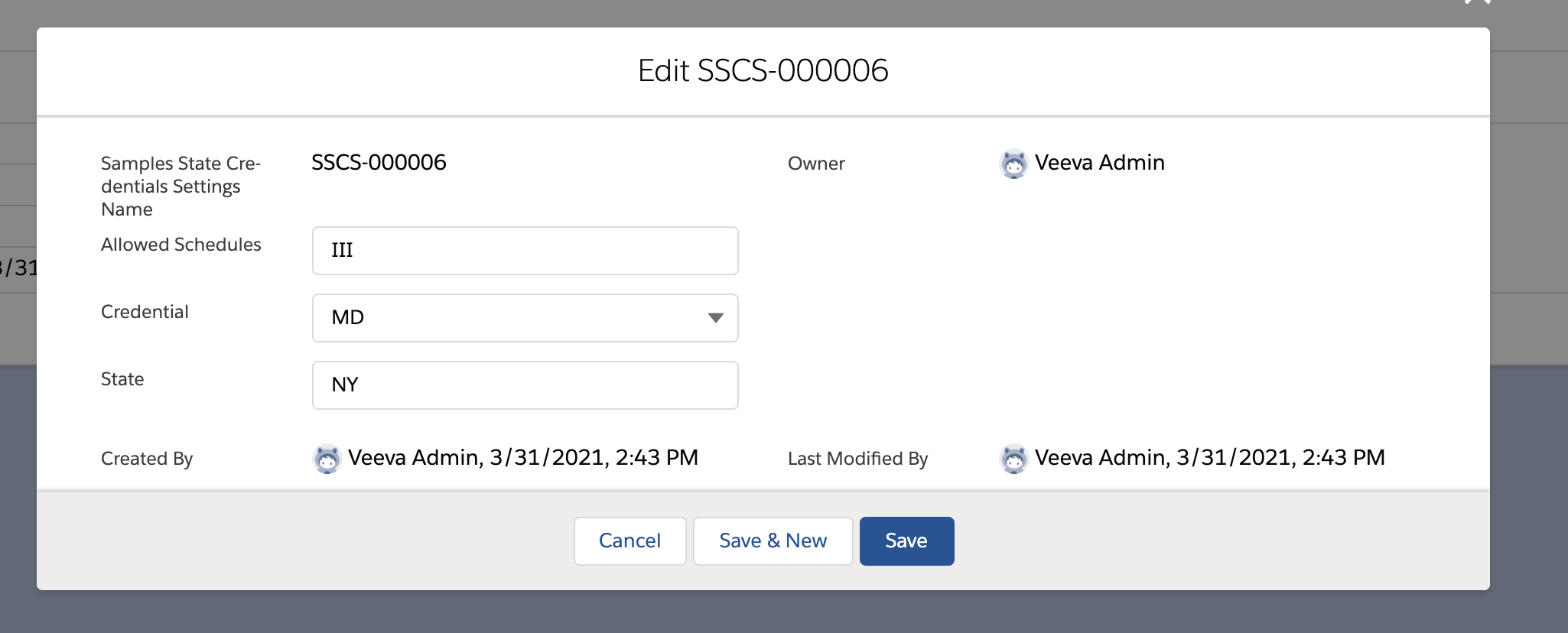Close the edit dialog with the X icon
Image resolution: width=1568 pixels, height=633 pixels.
tap(1477, 2)
